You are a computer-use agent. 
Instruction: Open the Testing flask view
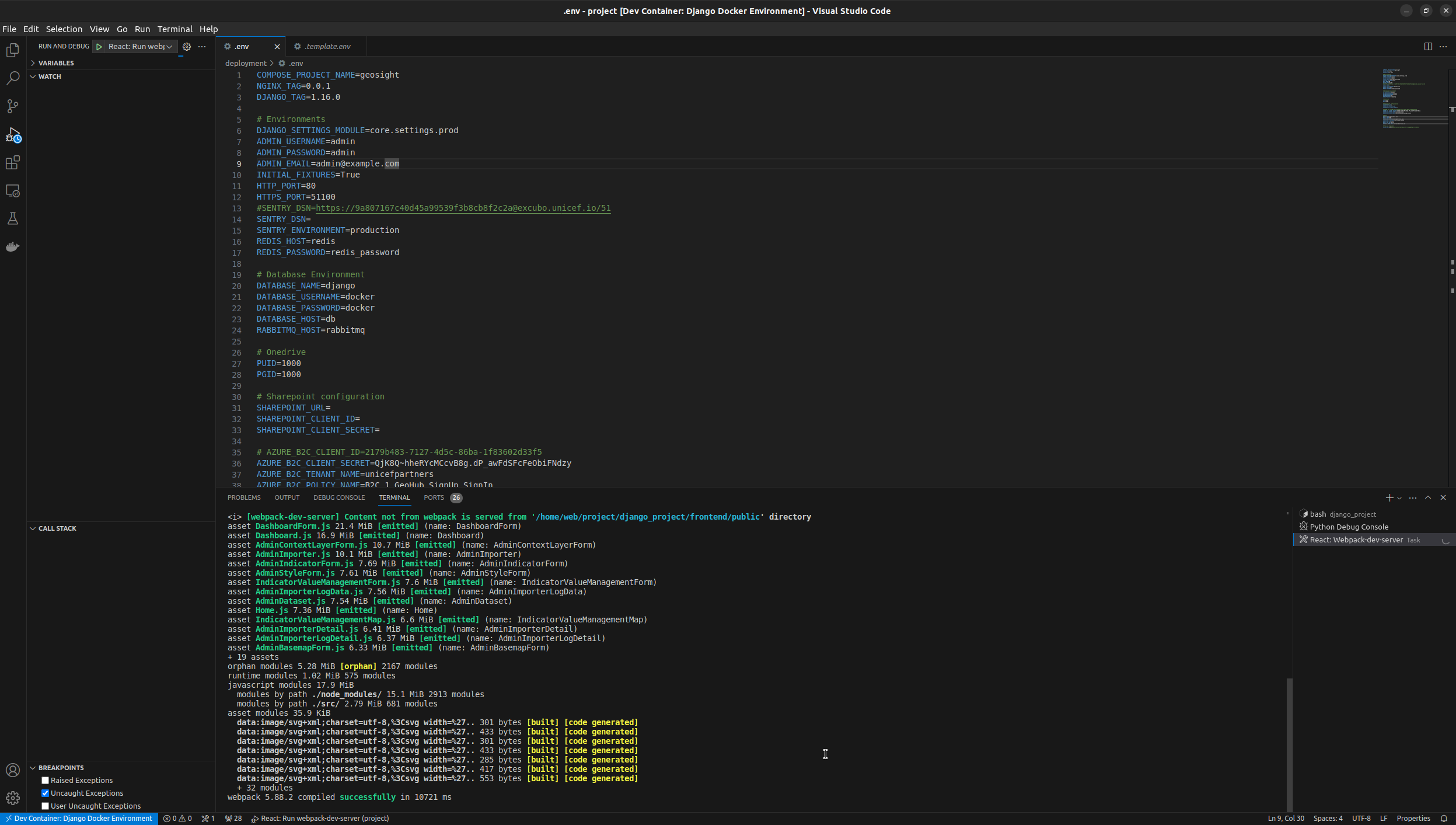tap(13, 219)
